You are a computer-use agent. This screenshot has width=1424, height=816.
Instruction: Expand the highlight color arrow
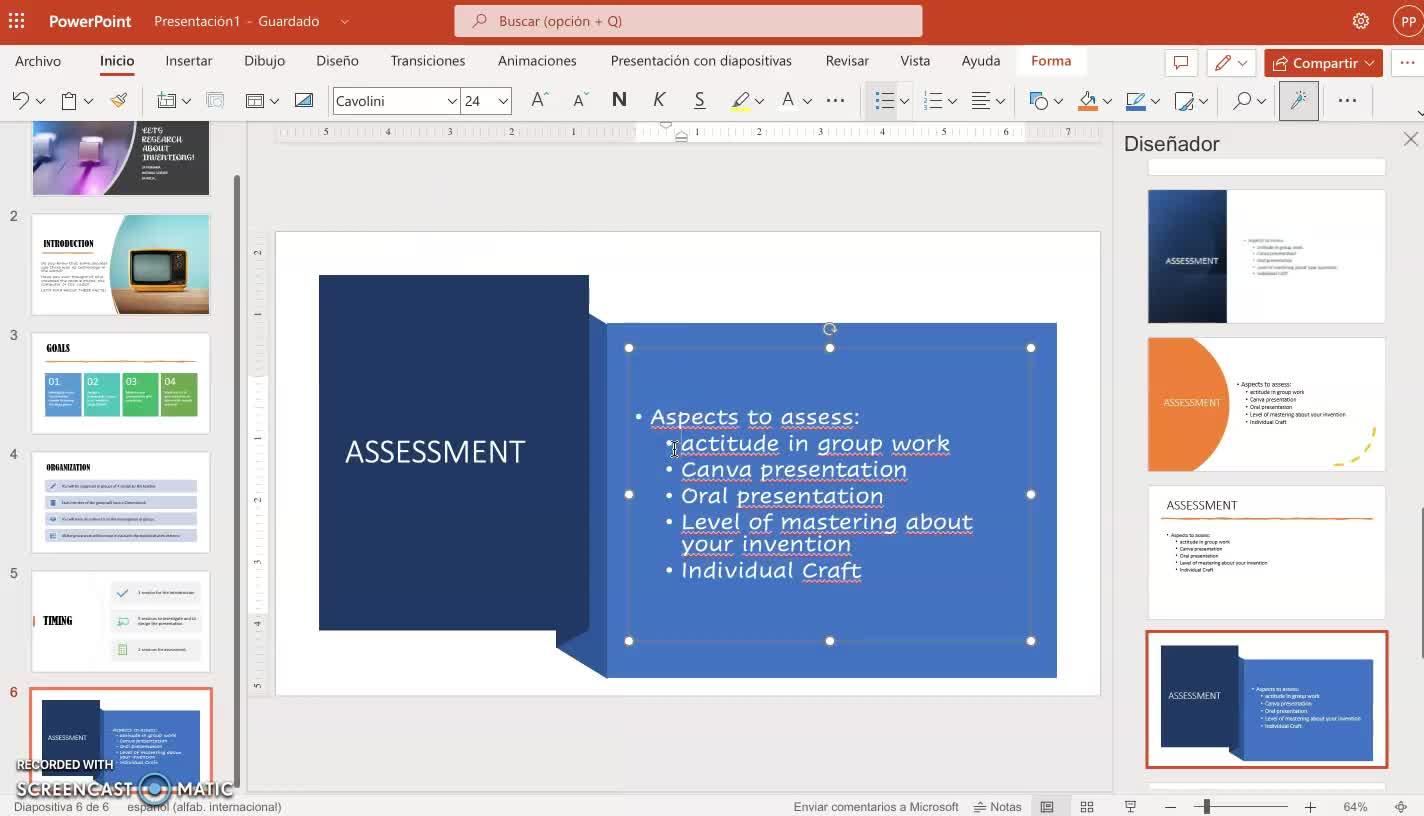(759, 101)
